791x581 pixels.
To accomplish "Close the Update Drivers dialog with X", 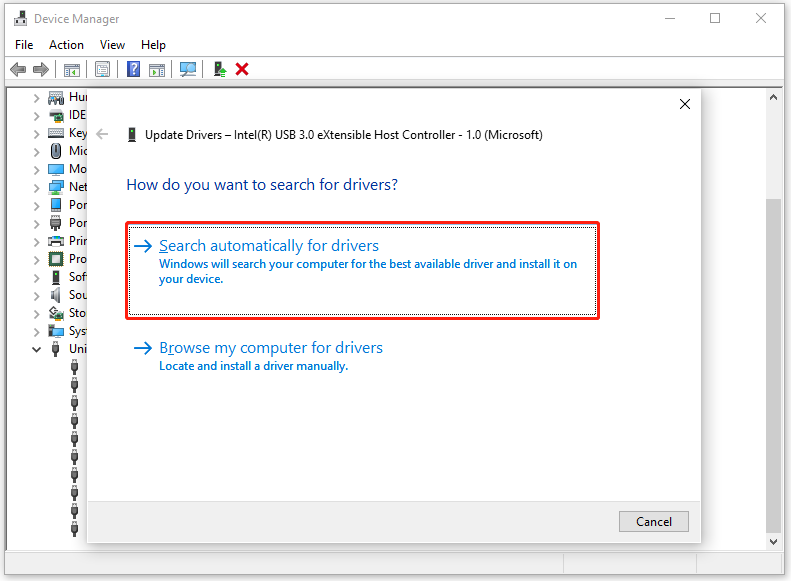I will click(685, 104).
